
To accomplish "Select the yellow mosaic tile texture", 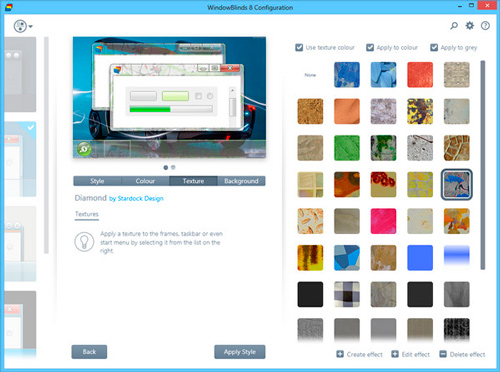I will (x=420, y=185).
